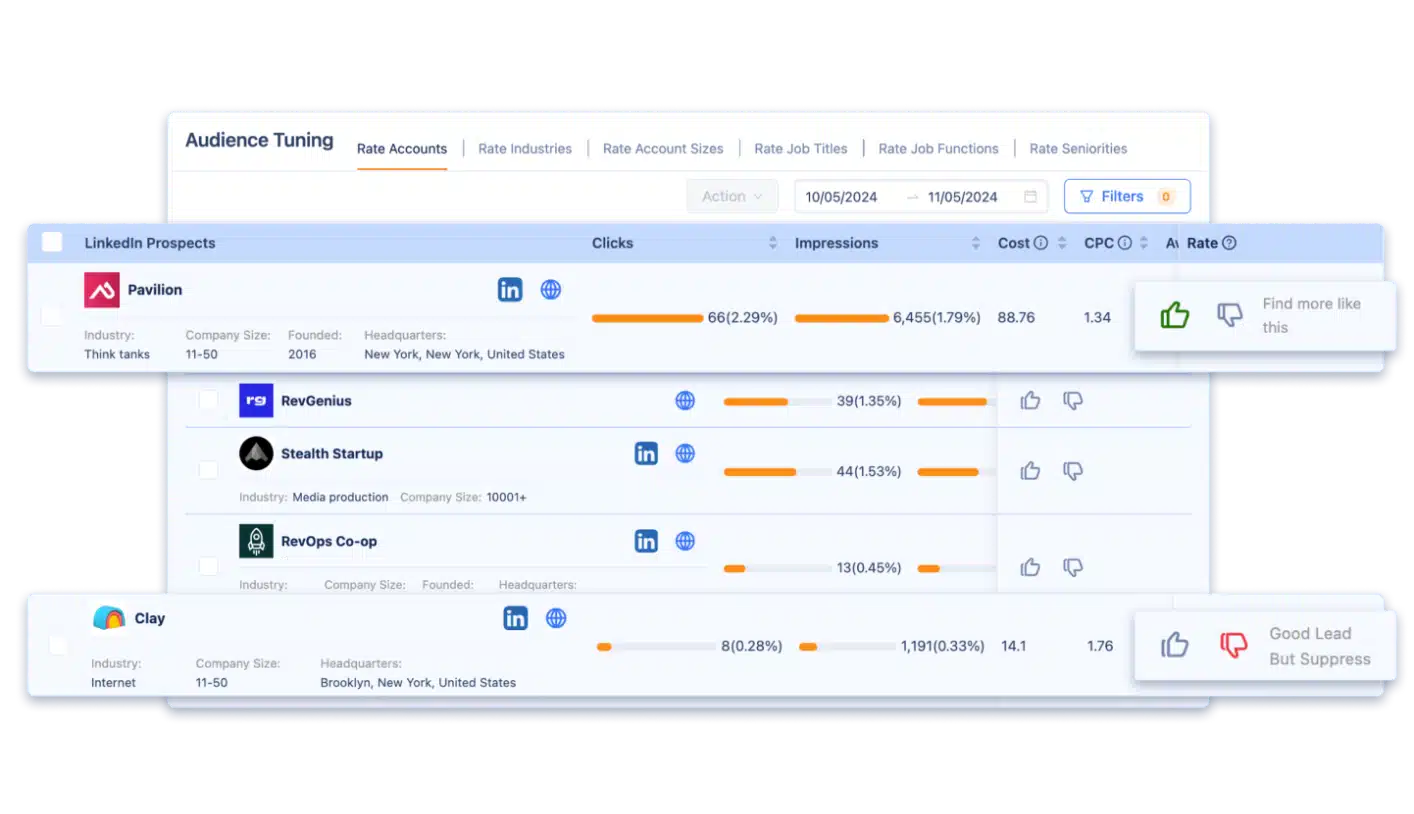
Task: Open Pavilion's LinkedIn profile icon
Action: [510, 290]
